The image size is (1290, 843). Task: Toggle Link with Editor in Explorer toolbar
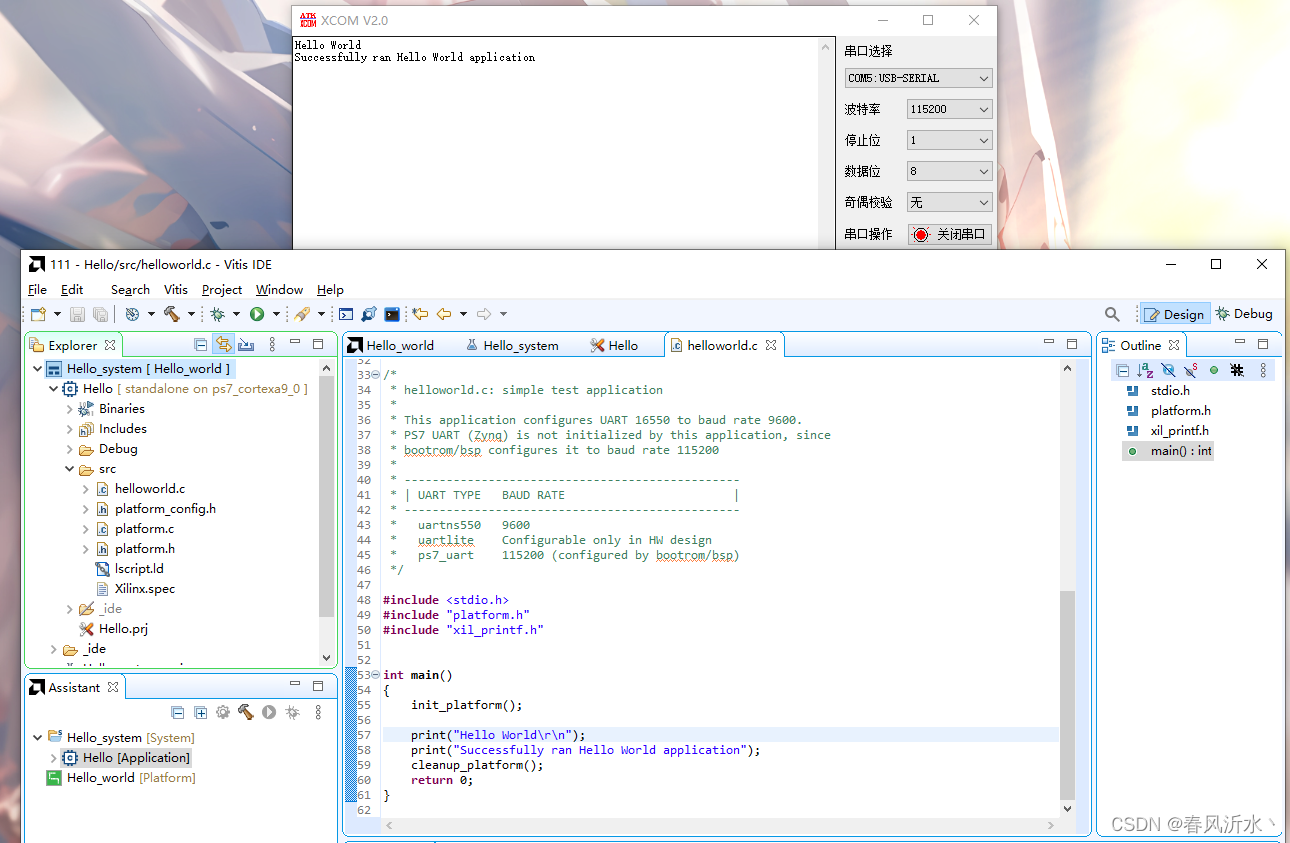[x=225, y=344]
